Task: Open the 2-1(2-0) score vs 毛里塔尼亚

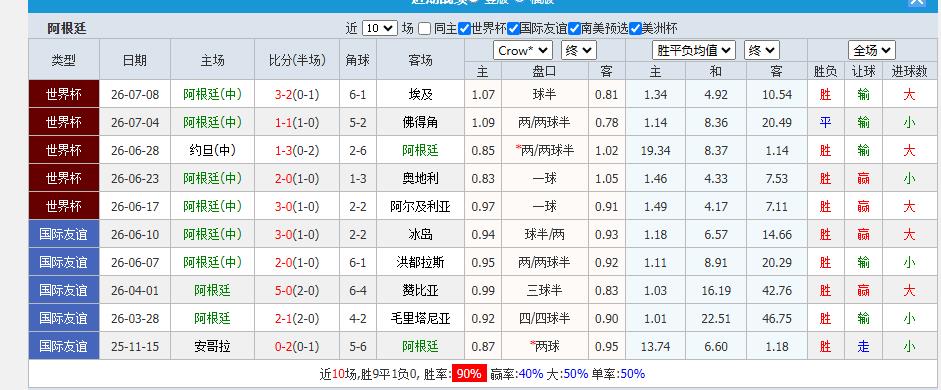Action: pyautogui.click(x=297, y=318)
